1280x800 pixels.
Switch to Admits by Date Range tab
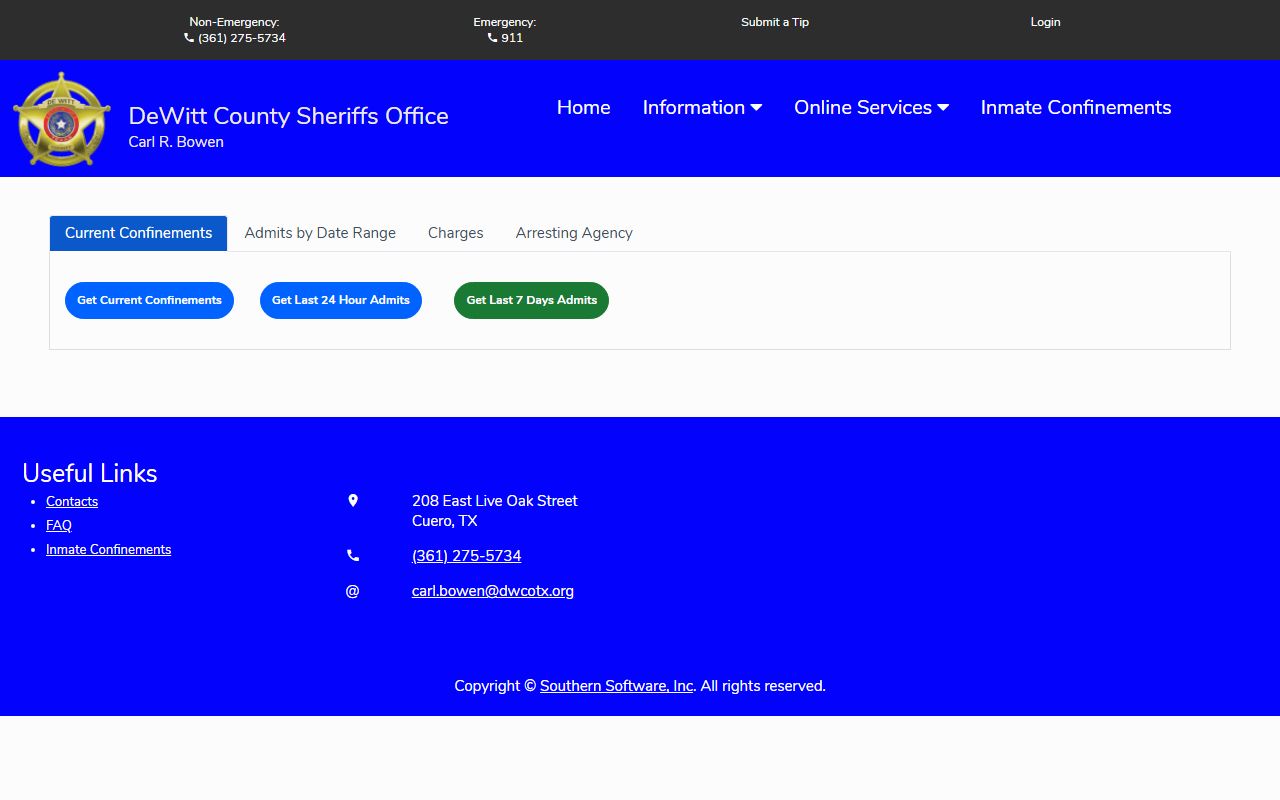point(320,233)
